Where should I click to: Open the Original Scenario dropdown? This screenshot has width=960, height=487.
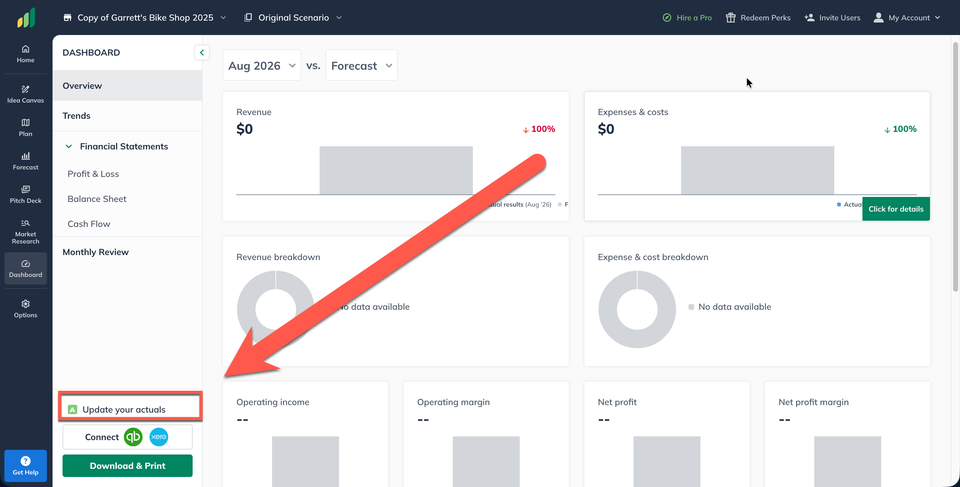pyautogui.click(x=293, y=18)
